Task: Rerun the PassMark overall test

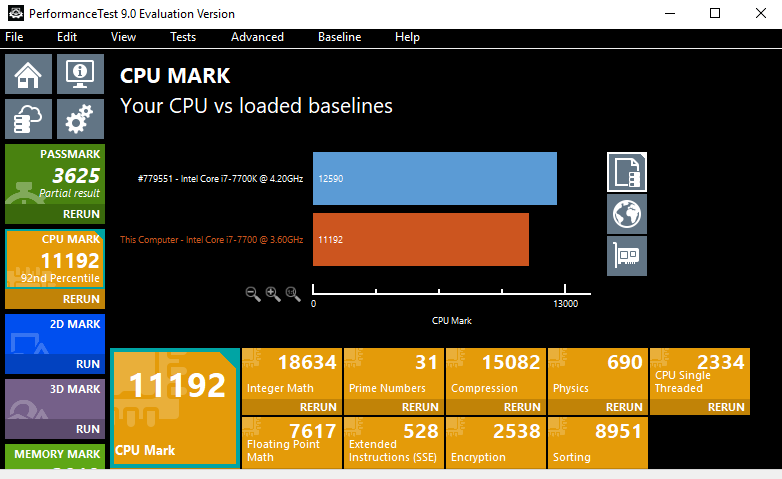Action: (x=81, y=214)
